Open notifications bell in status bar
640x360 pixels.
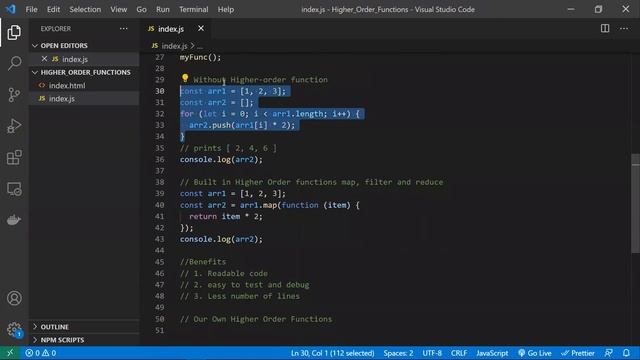click(x=626, y=353)
